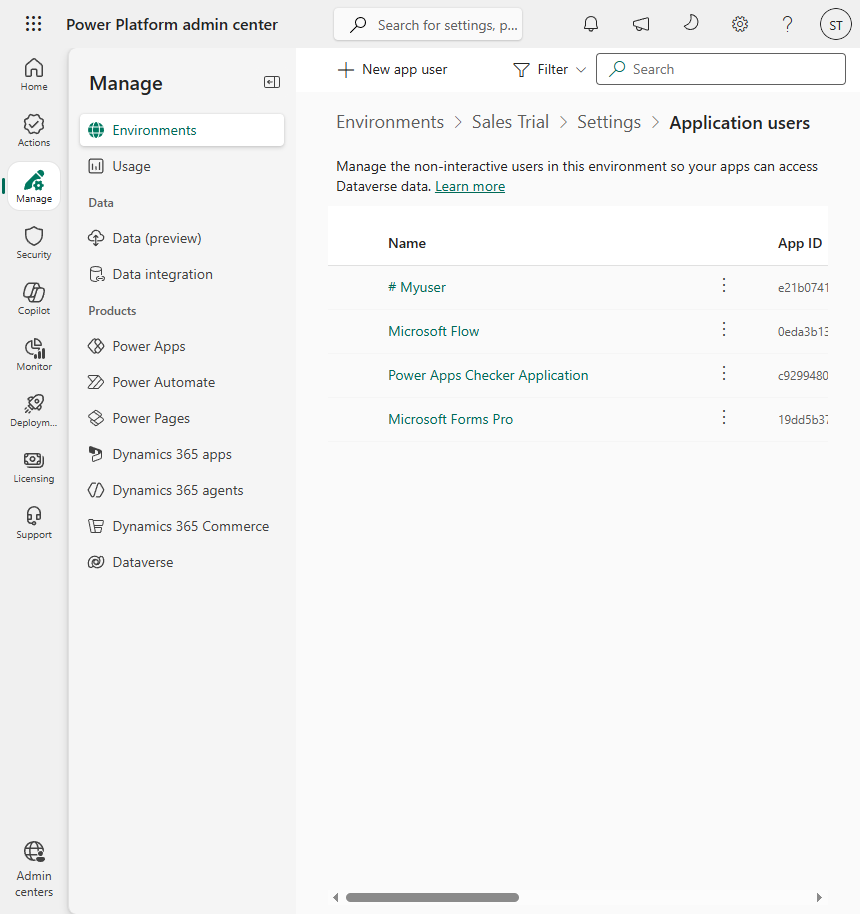
Task: Open Dynamics 365 apps
Action: 182,454
